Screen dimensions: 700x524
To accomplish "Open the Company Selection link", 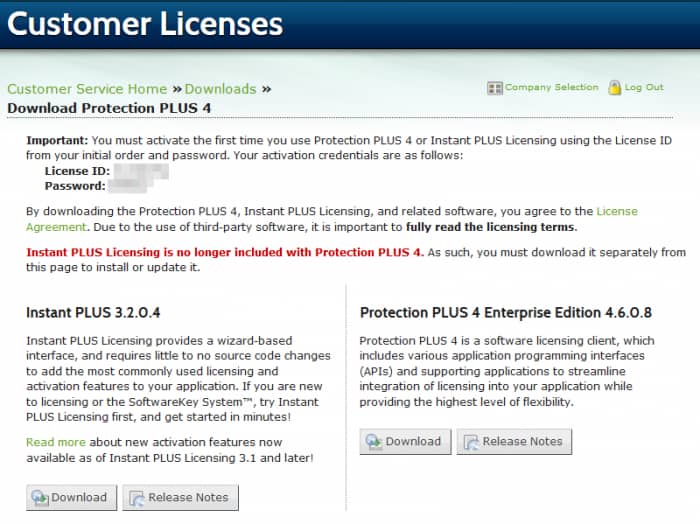I will coord(551,87).
